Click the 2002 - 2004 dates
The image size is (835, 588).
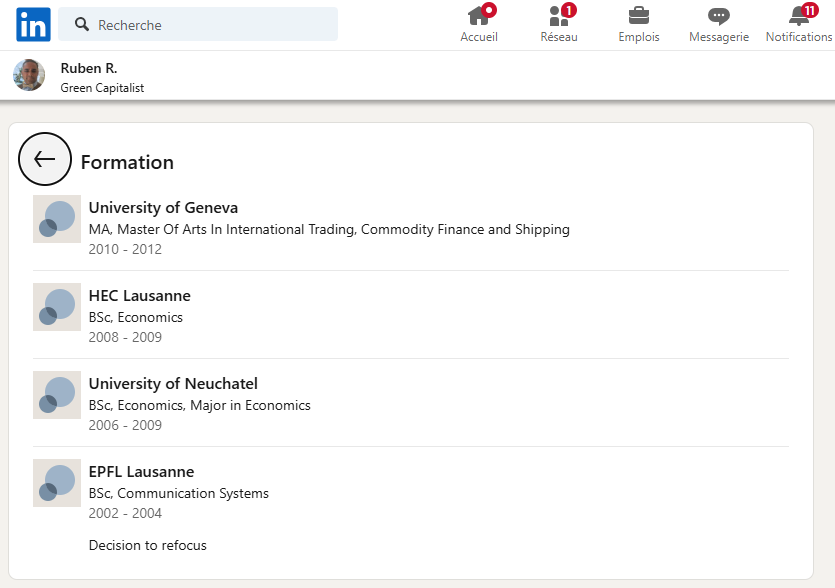pyautogui.click(x=125, y=513)
